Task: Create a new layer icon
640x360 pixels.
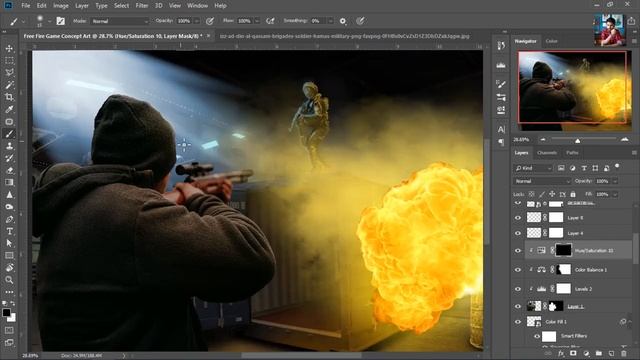Action: pyautogui.click(x=611, y=353)
